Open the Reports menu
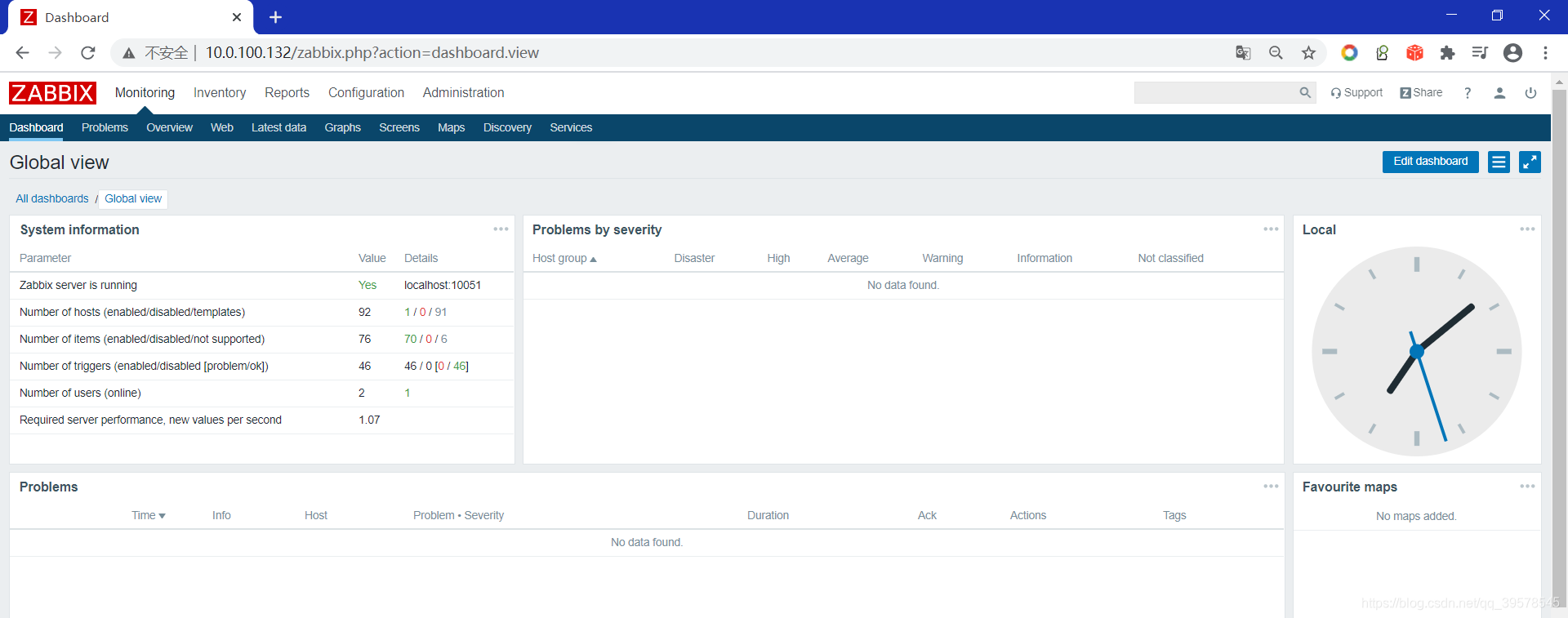The width and height of the screenshot is (1568, 618). [x=287, y=93]
